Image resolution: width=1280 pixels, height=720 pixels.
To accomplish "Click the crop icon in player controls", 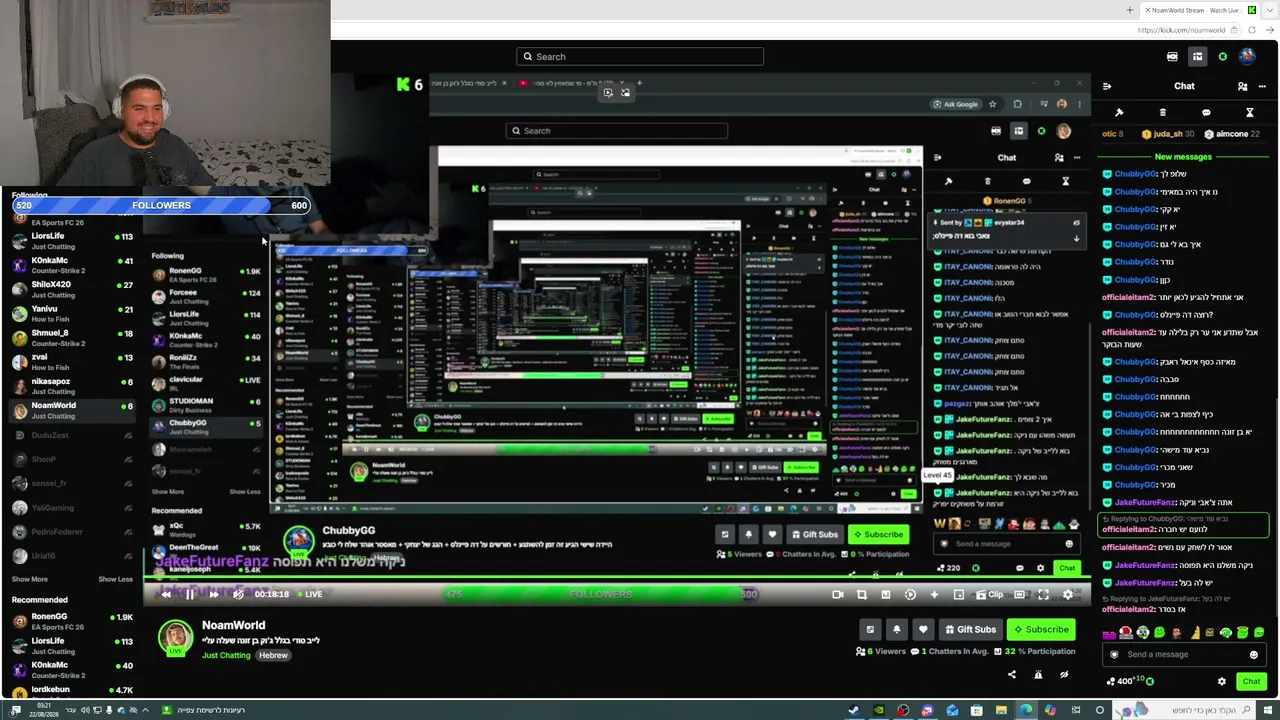I will [862, 594].
